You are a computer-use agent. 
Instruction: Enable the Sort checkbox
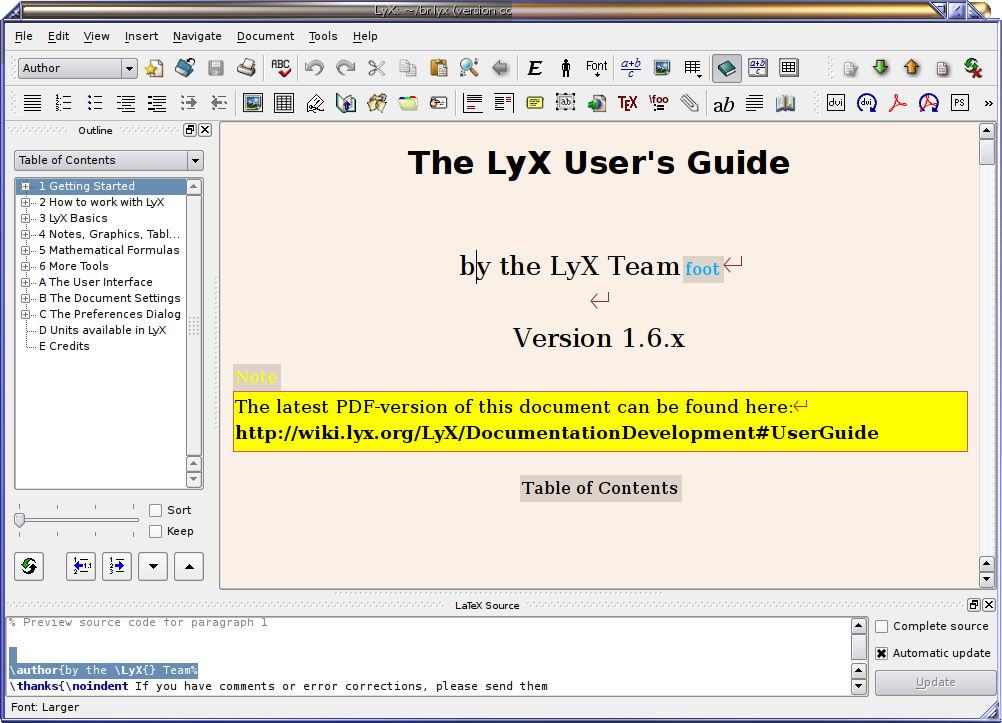click(155, 510)
